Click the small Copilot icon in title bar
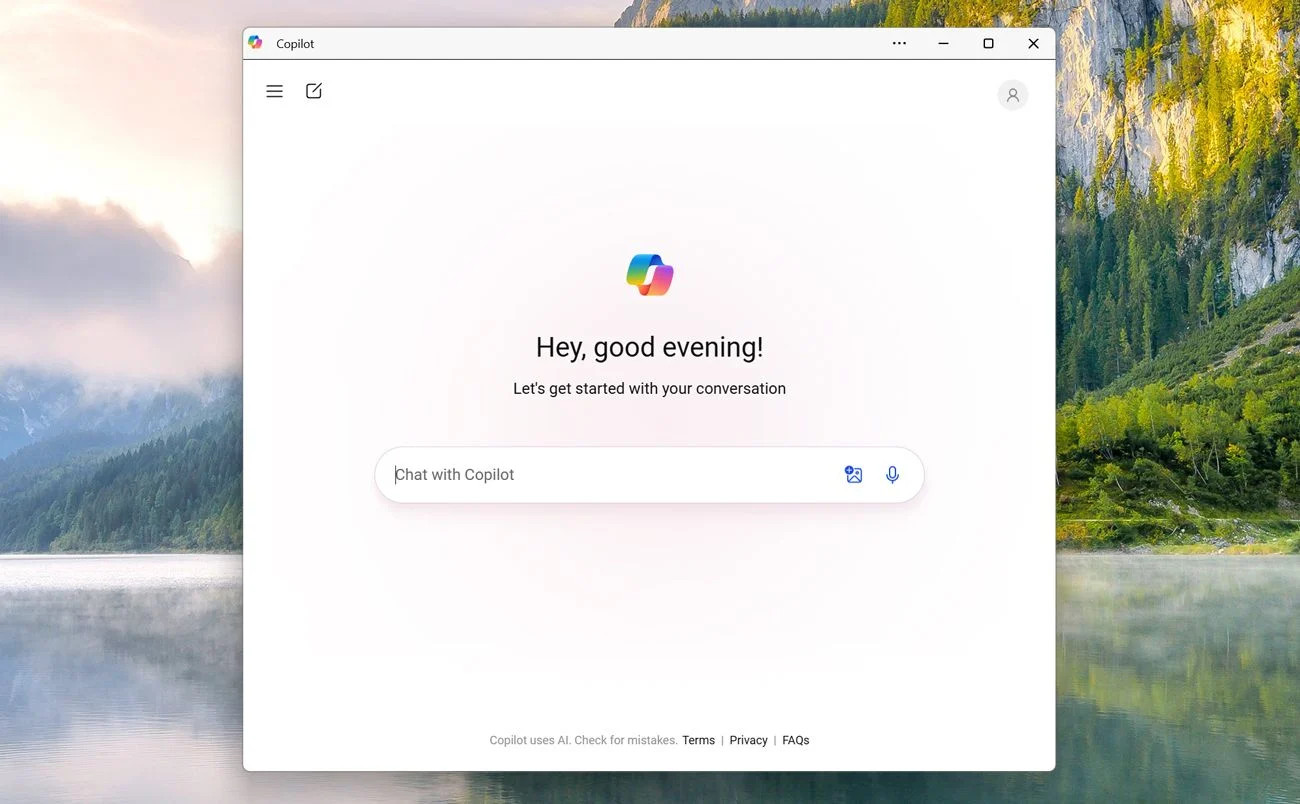 point(256,43)
